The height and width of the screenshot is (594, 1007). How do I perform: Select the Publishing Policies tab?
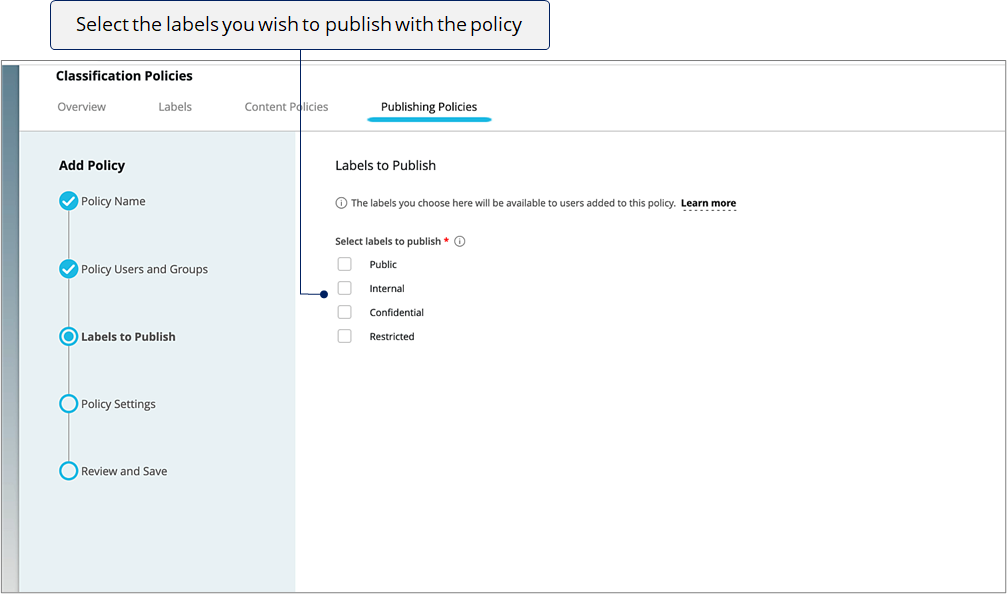(x=429, y=107)
